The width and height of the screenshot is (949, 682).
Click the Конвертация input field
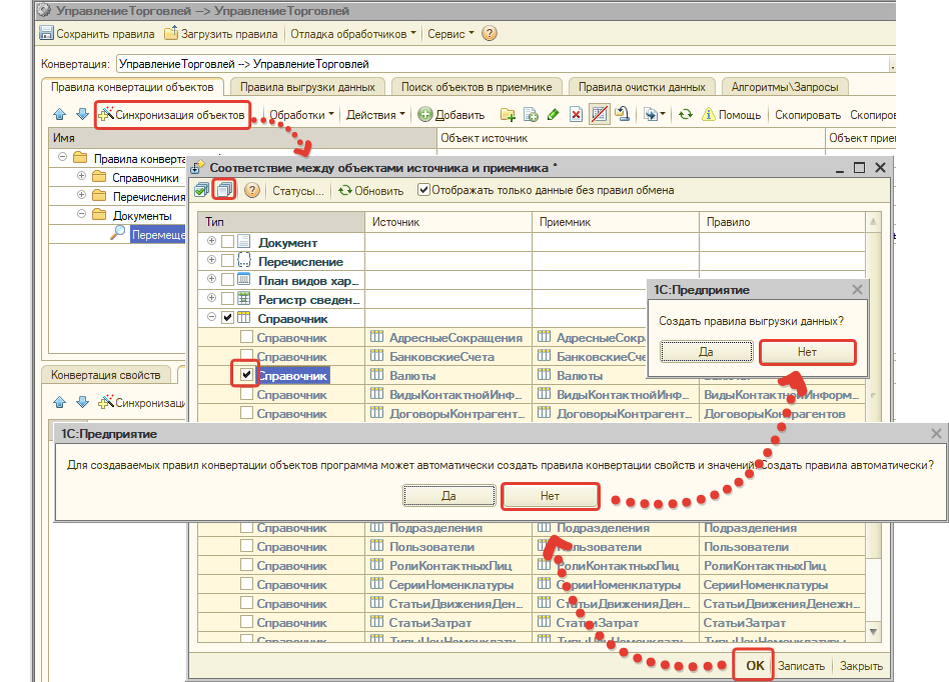coord(502,64)
